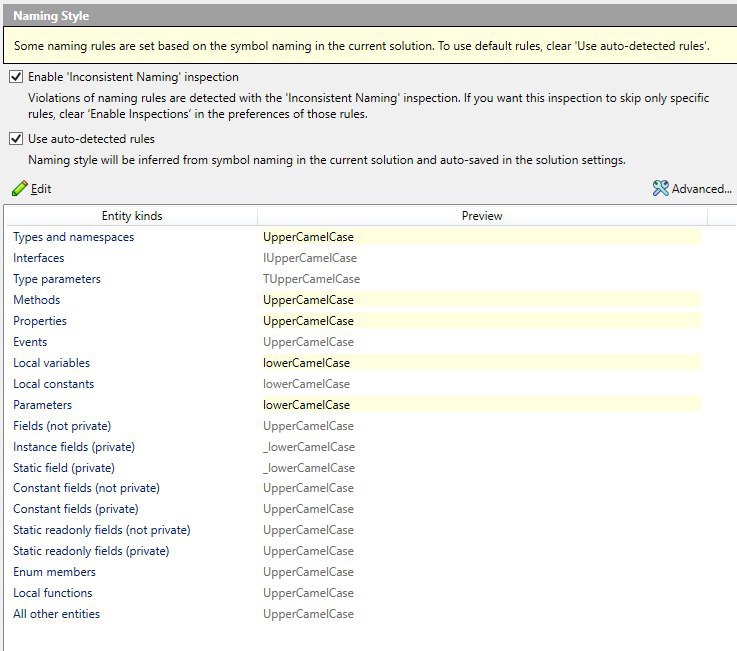The height and width of the screenshot is (651, 737).
Task: Select the Local functions row
Action: [x=54, y=593]
